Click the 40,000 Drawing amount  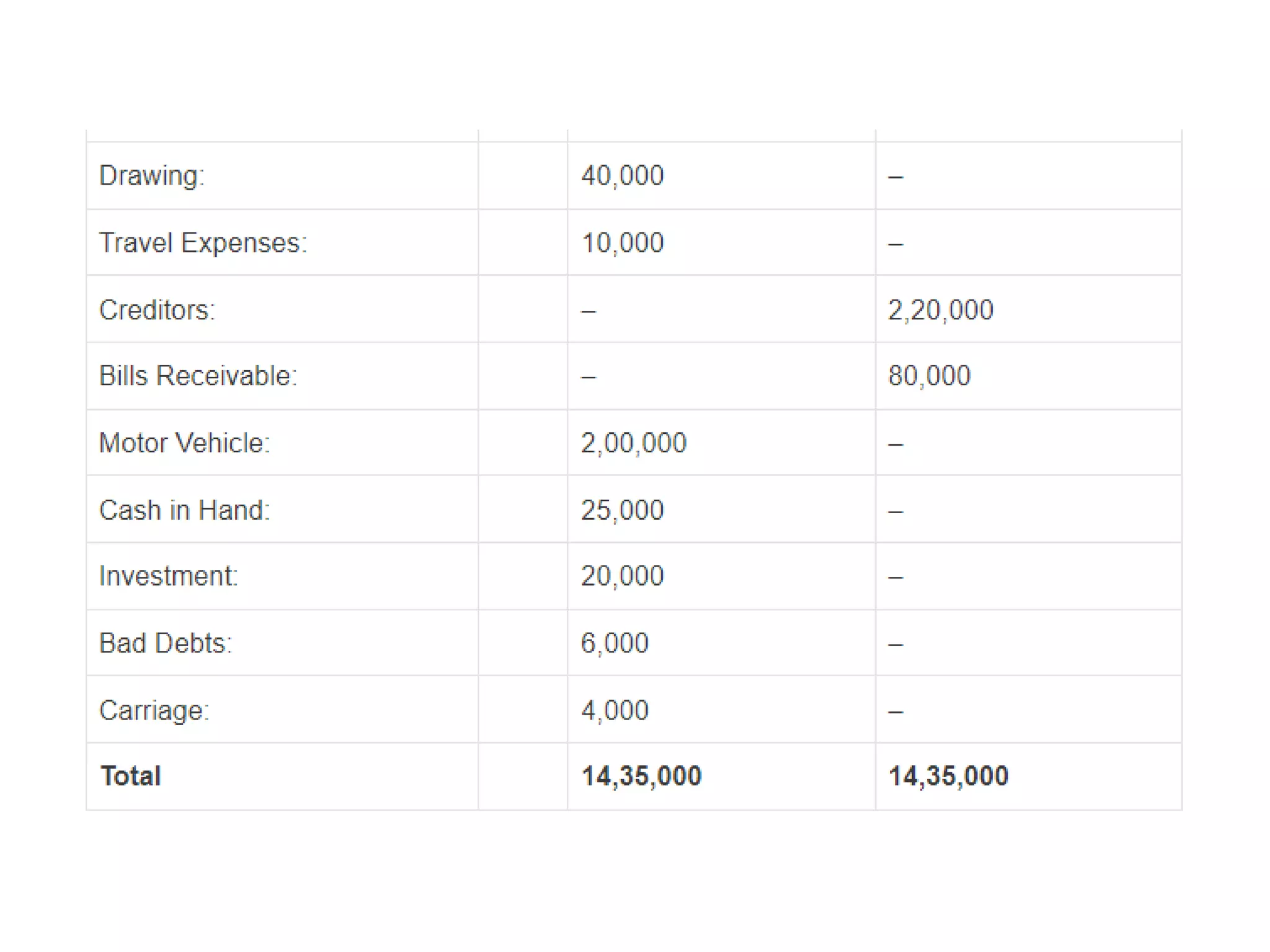click(622, 176)
